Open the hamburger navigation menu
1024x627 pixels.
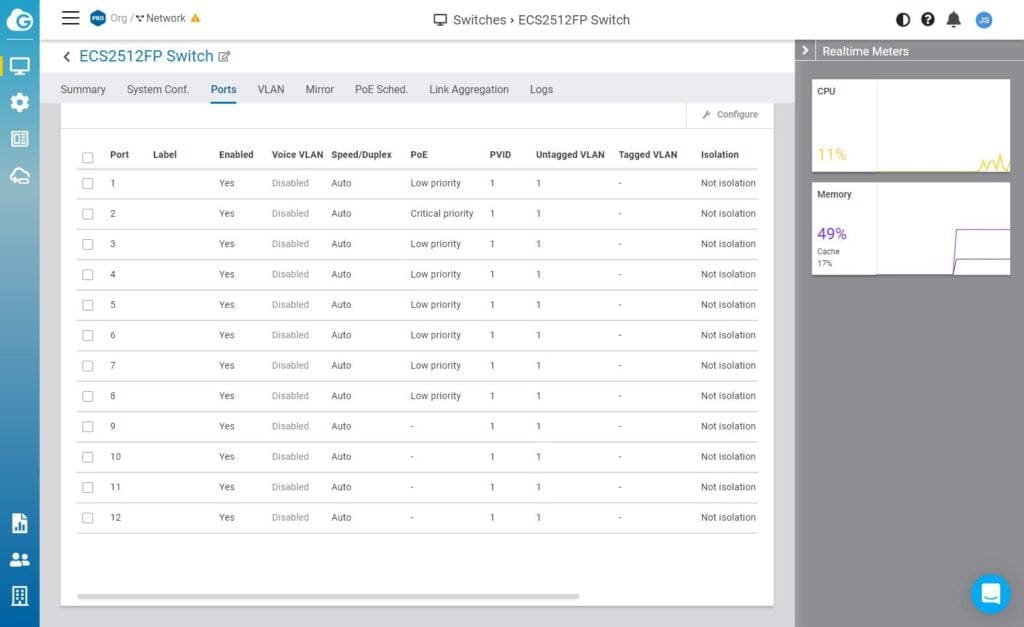(x=70, y=18)
